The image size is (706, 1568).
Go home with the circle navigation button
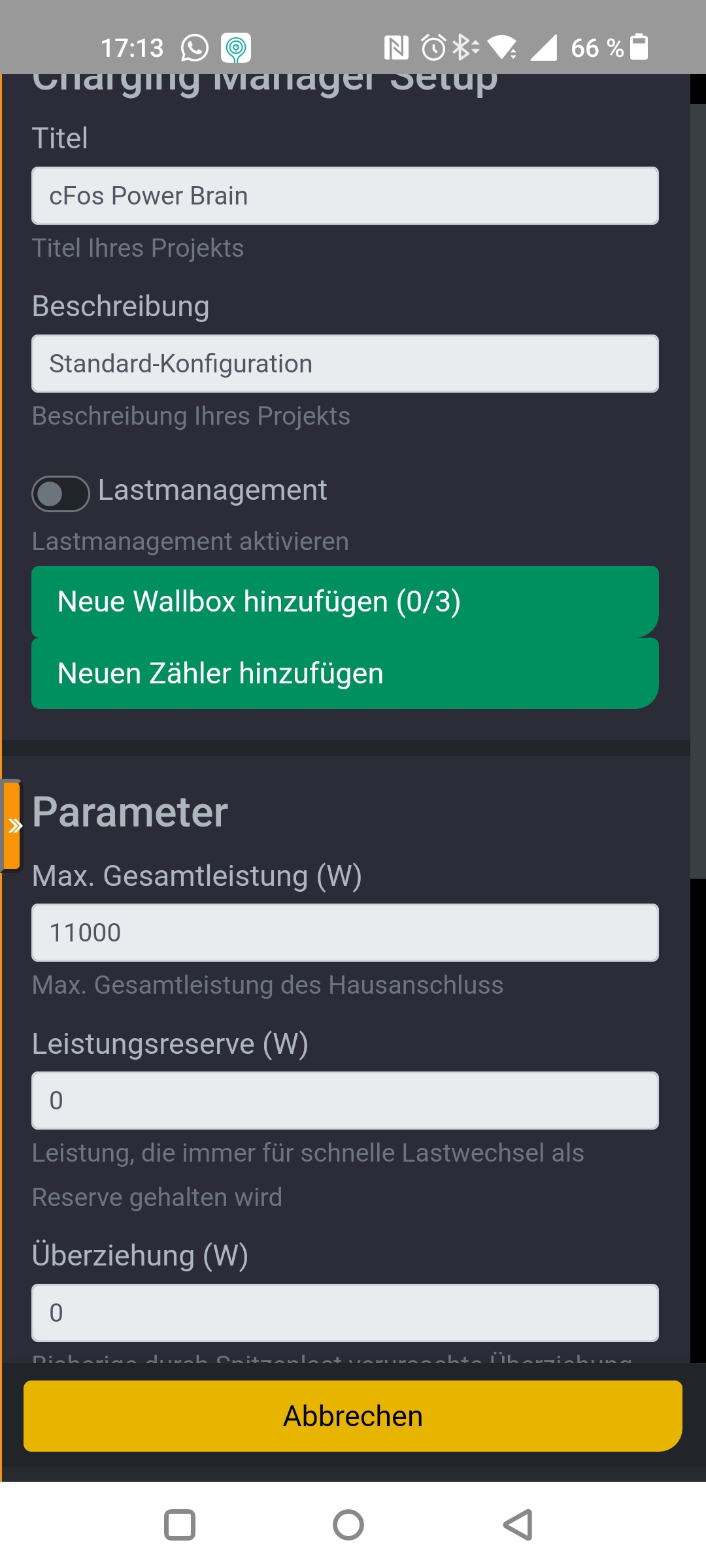point(348,1525)
